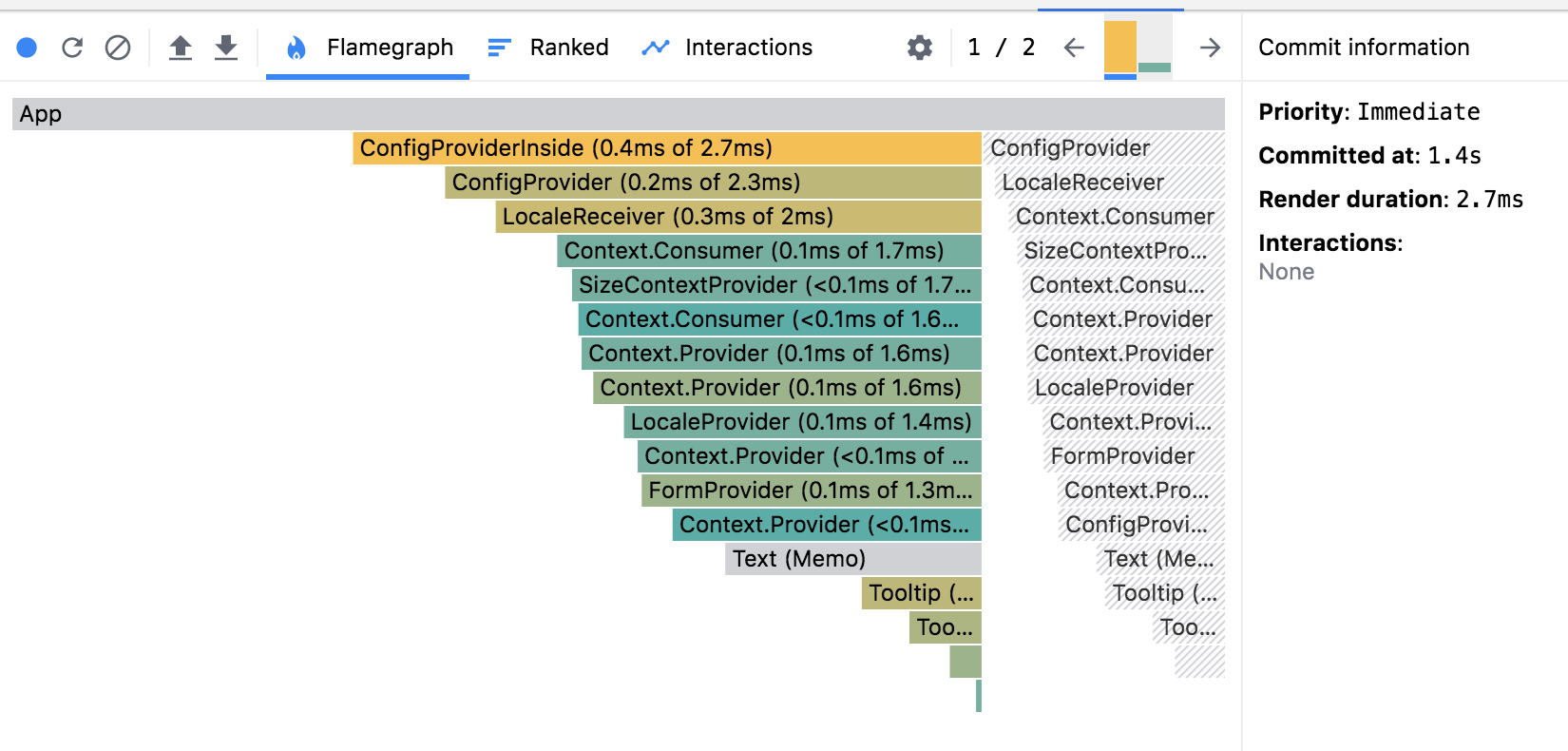Select the SizeContextProvider bar
Image resolution: width=1568 pixels, height=751 pixels.
(774, 285)
